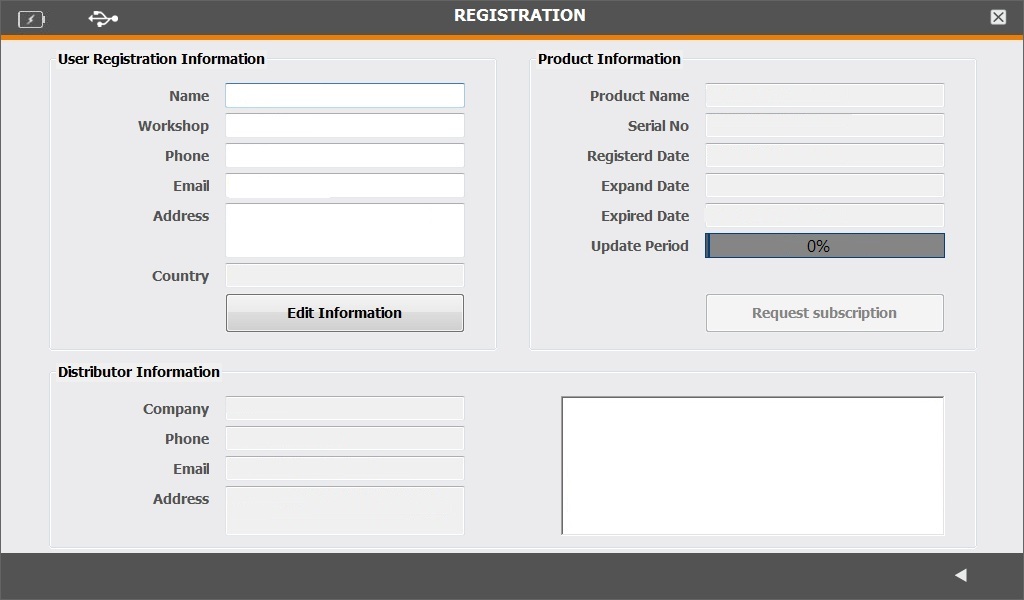Open the Country field
Image resolution: width=1024 pixels, height=600 pixels.
[344, 276]
